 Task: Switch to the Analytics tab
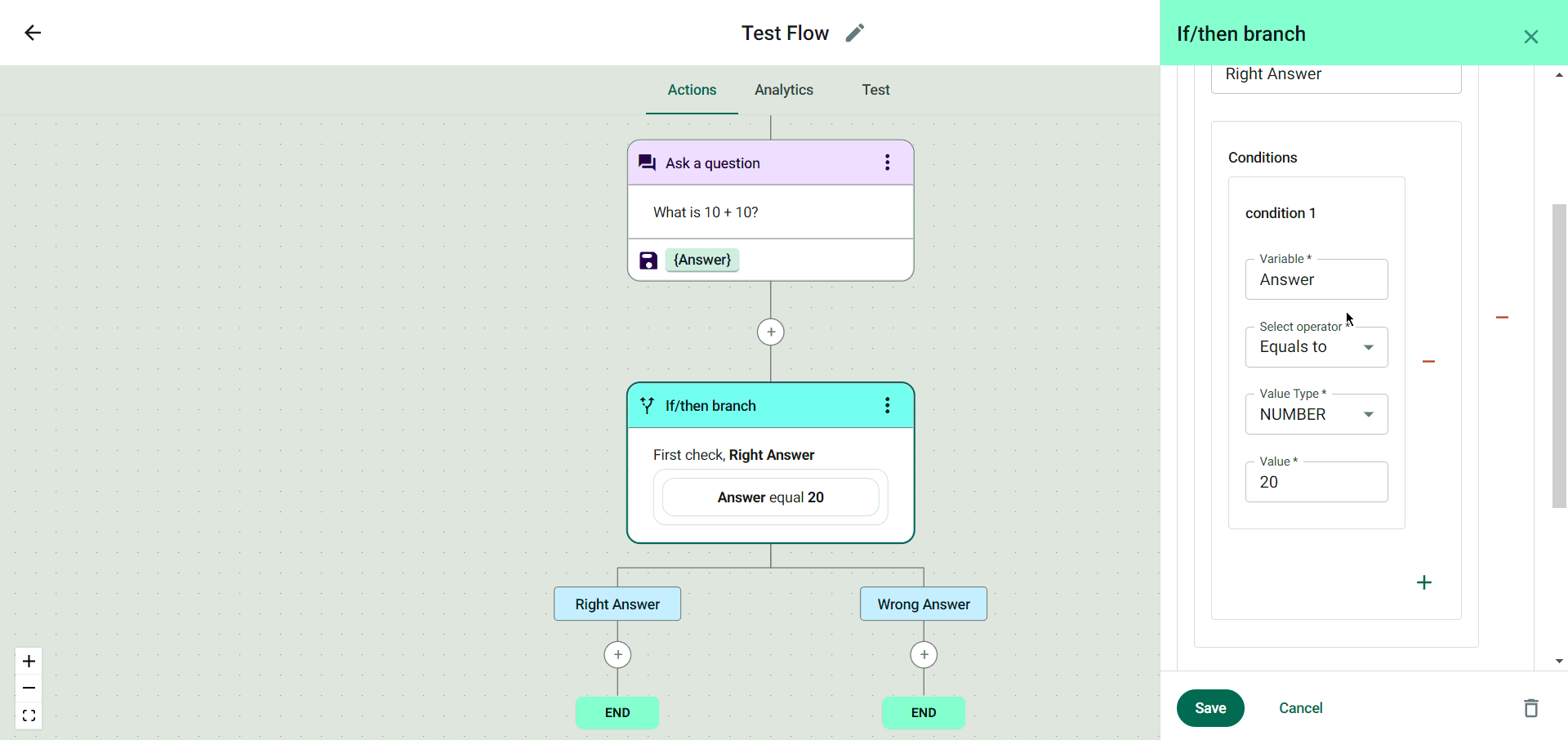click(783, 90)
